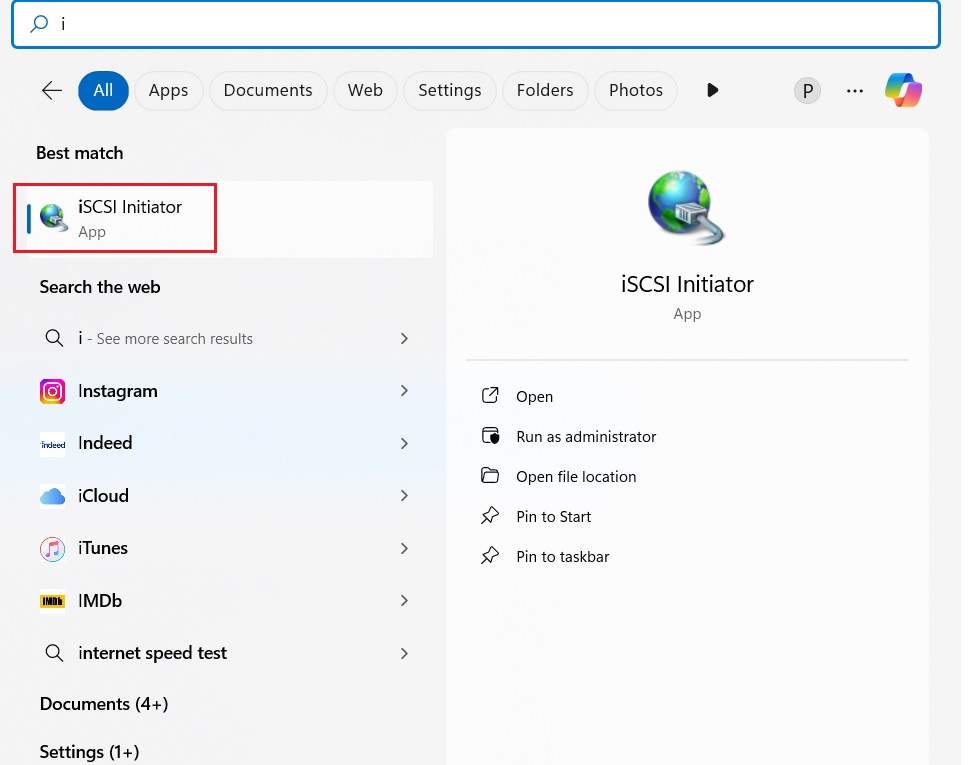Click the IMDb logo icon
The height and width of the screenshot is (765, 971).
point(53,601)
